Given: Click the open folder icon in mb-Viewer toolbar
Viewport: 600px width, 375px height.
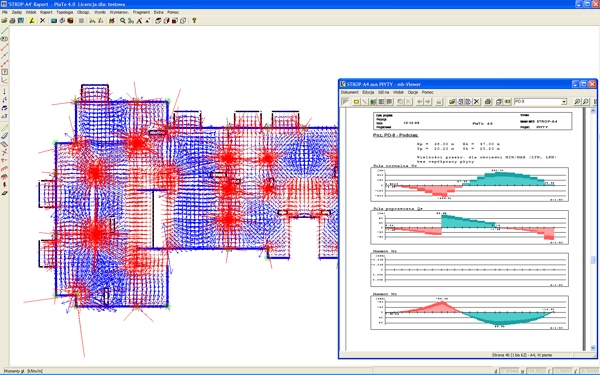Looking at the screenshot, I should (452, 102).
